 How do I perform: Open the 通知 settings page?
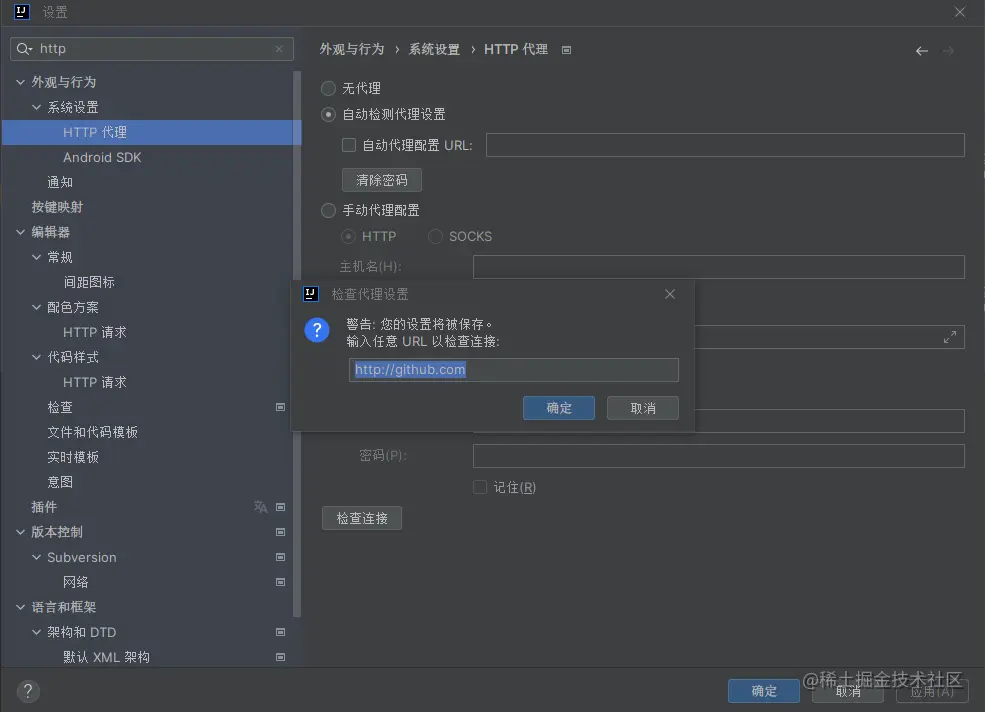pyautogui.click(x=60, y=182)
